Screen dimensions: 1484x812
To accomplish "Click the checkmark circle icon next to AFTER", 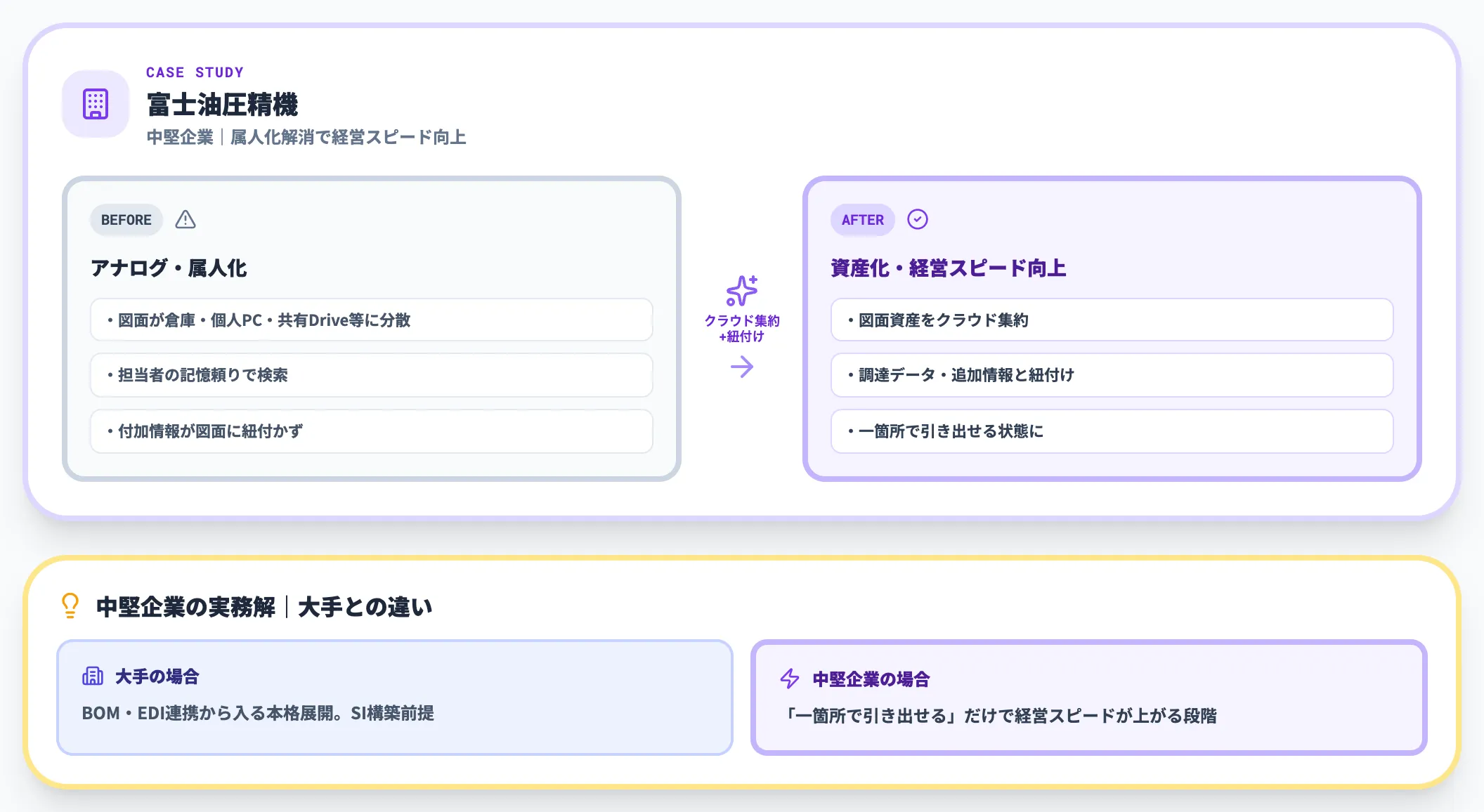I will coord(917,220).
